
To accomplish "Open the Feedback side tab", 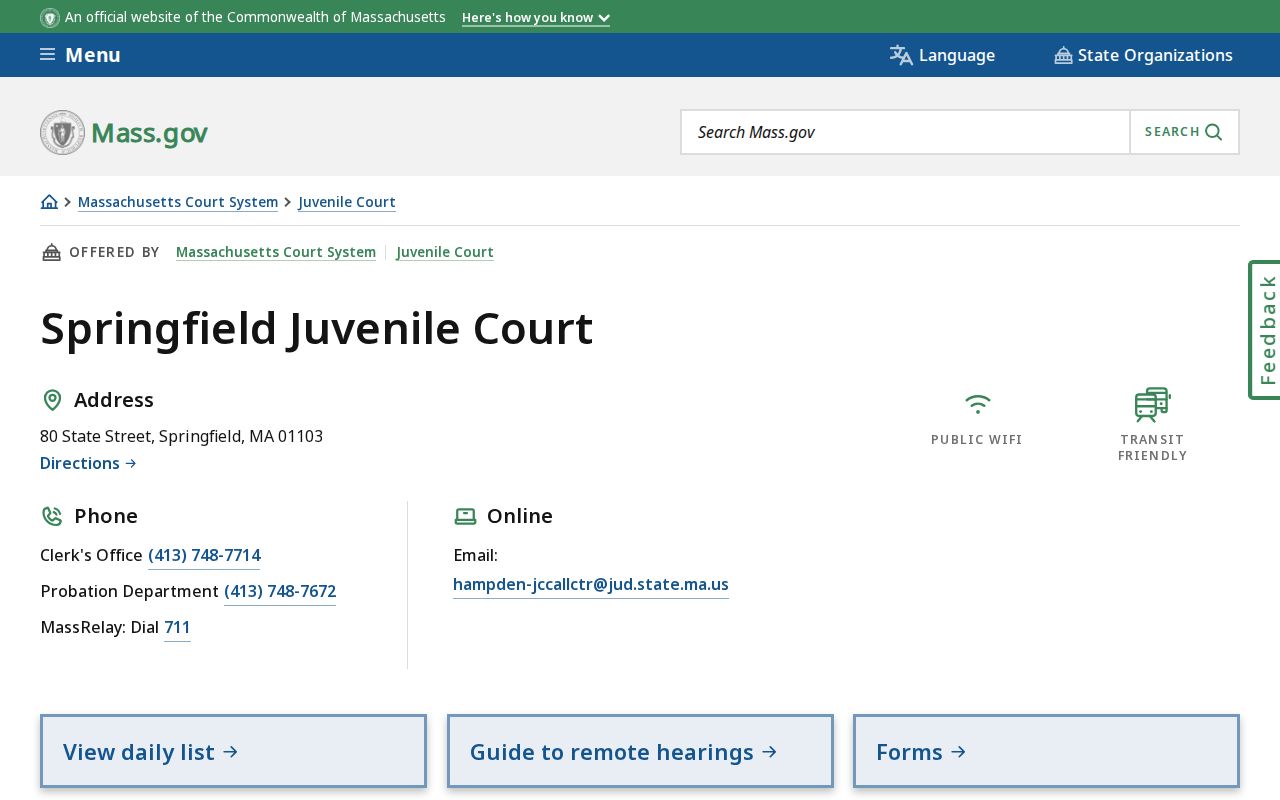I will pos(1265,330).
